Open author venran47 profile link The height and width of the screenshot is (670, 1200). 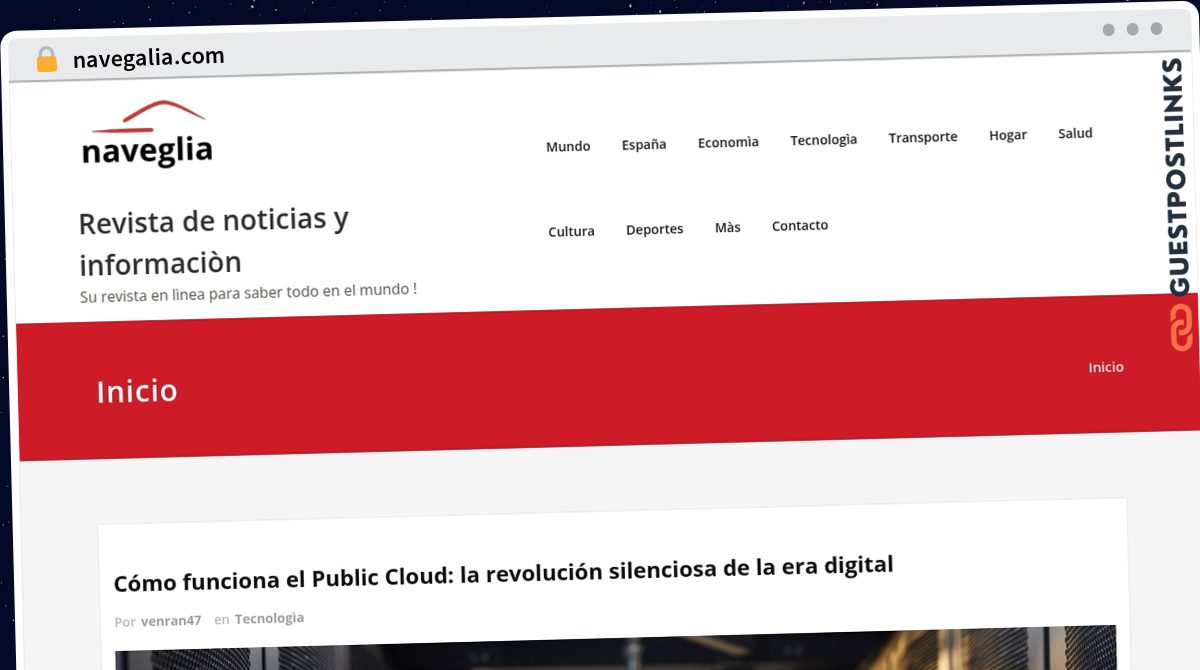(x=171, y=620)
